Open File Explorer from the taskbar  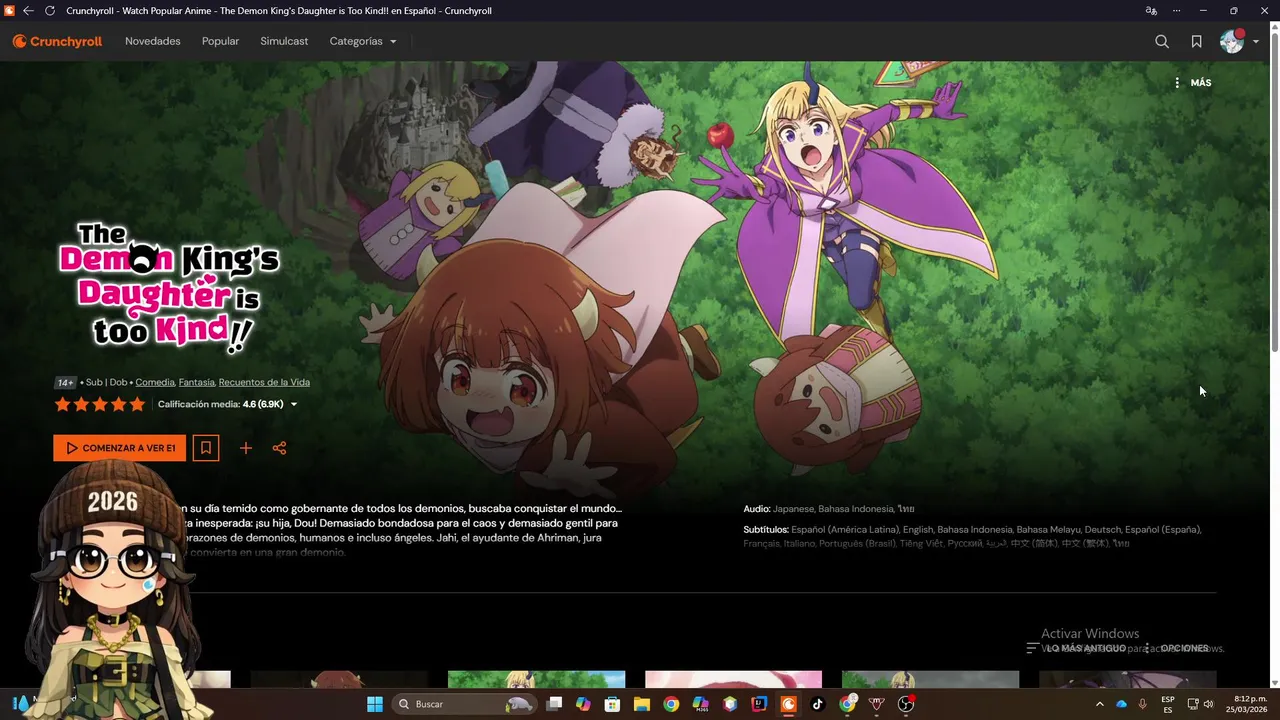point(642,704)
